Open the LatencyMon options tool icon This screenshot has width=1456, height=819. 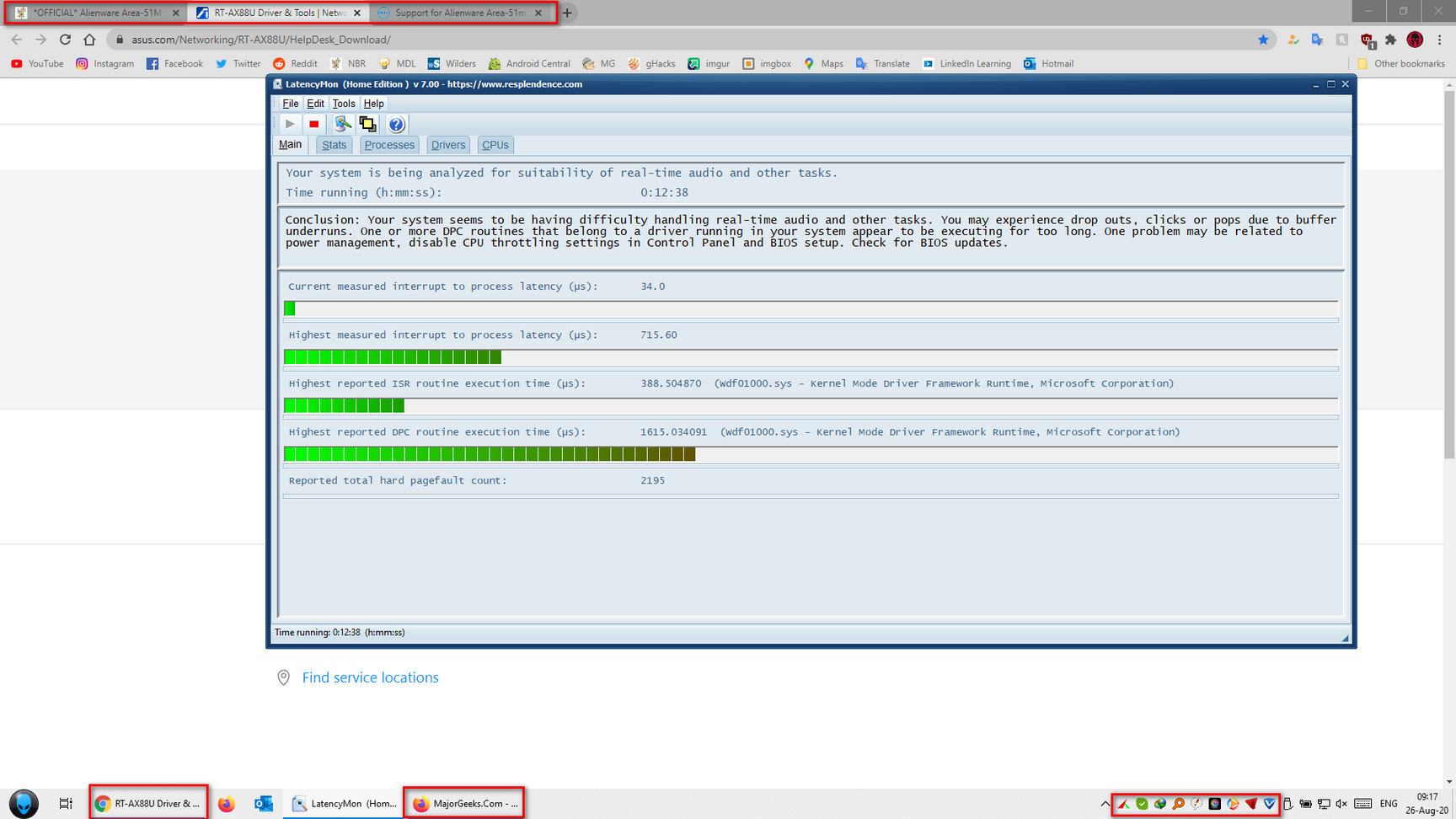[343, 124]
